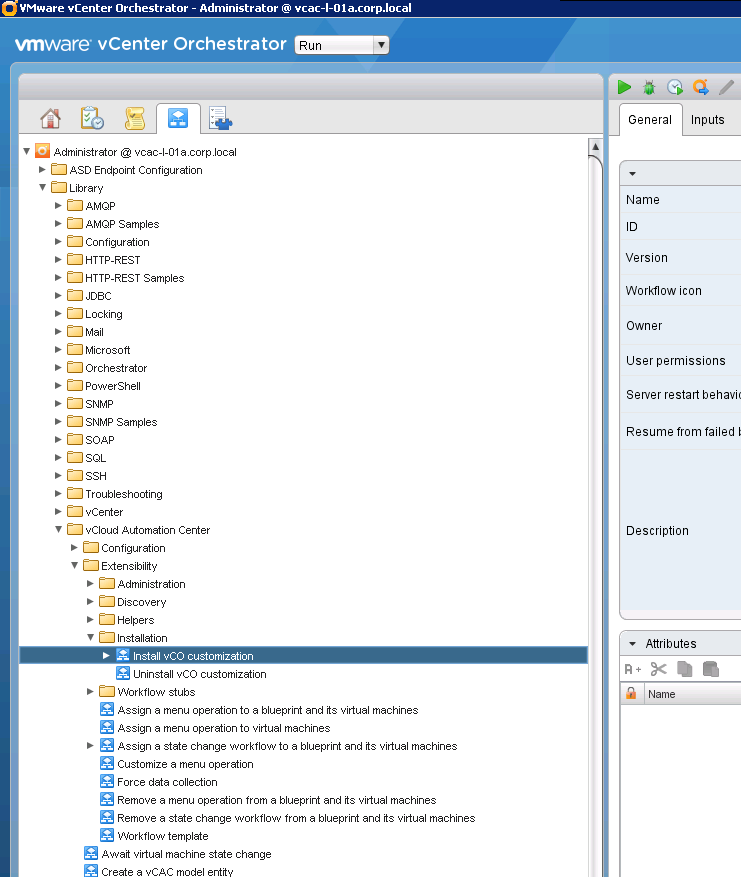Select the Troubleshooting folder
Screen dimensions: 741x877
[124, 494]
